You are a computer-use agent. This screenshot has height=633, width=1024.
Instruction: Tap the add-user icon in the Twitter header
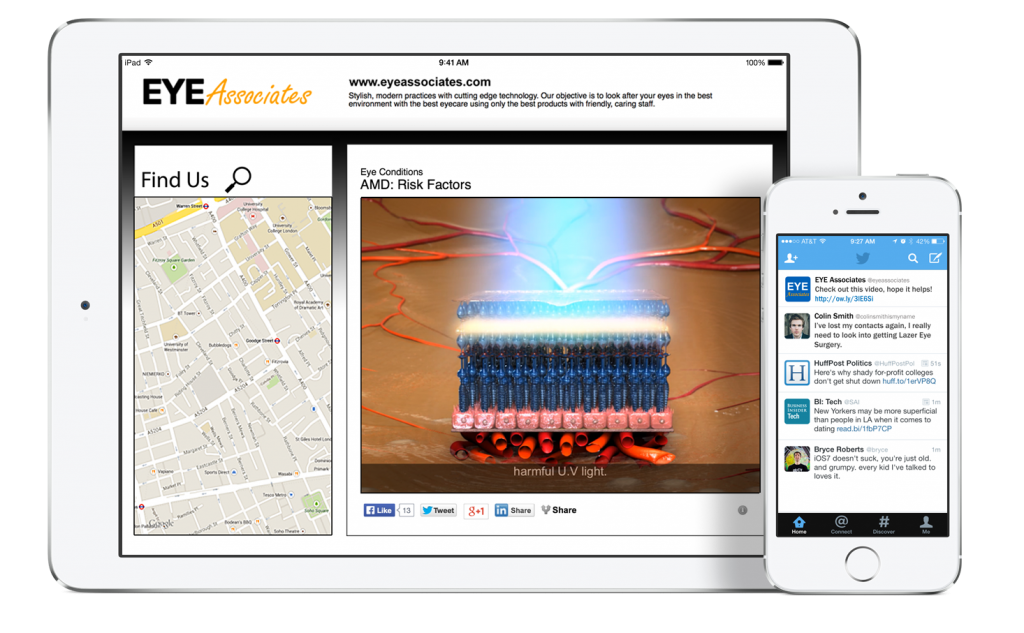tap(791, 258)
